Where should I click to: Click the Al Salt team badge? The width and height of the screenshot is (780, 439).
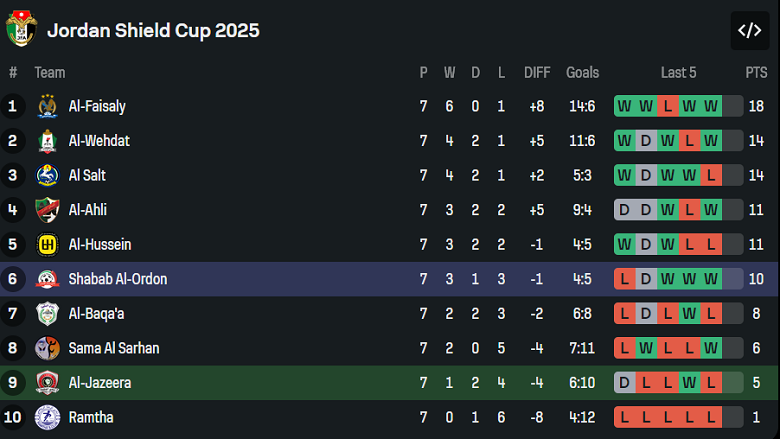click(x=47, y=175)
